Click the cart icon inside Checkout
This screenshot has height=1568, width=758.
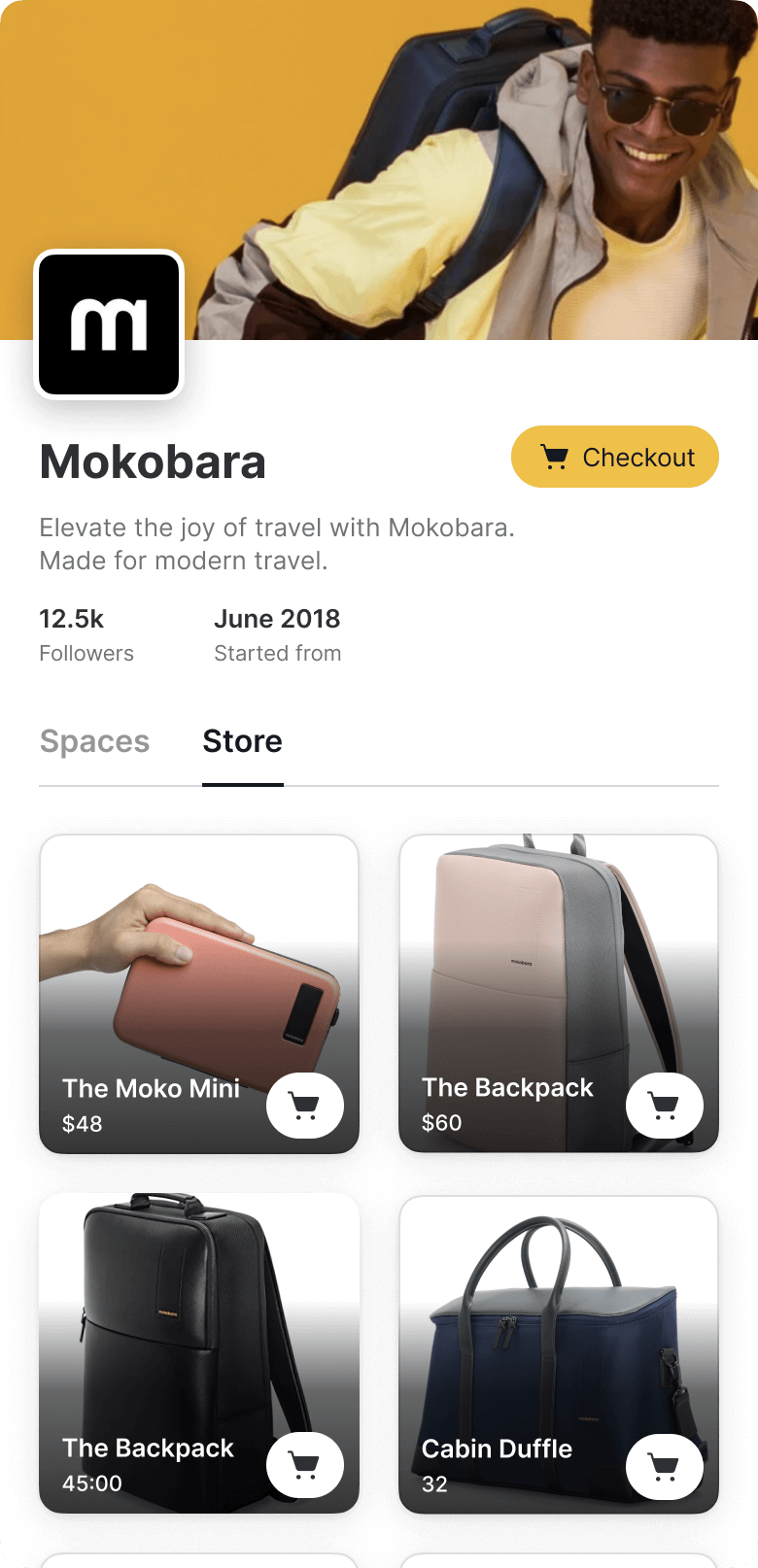coord(555,457)
